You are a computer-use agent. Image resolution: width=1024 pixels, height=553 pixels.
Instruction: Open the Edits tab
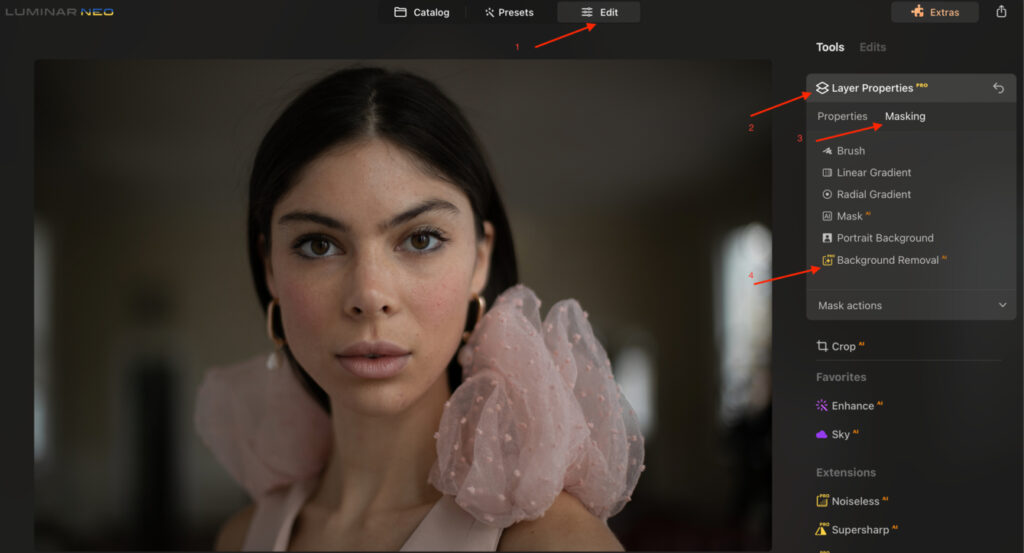872,47
